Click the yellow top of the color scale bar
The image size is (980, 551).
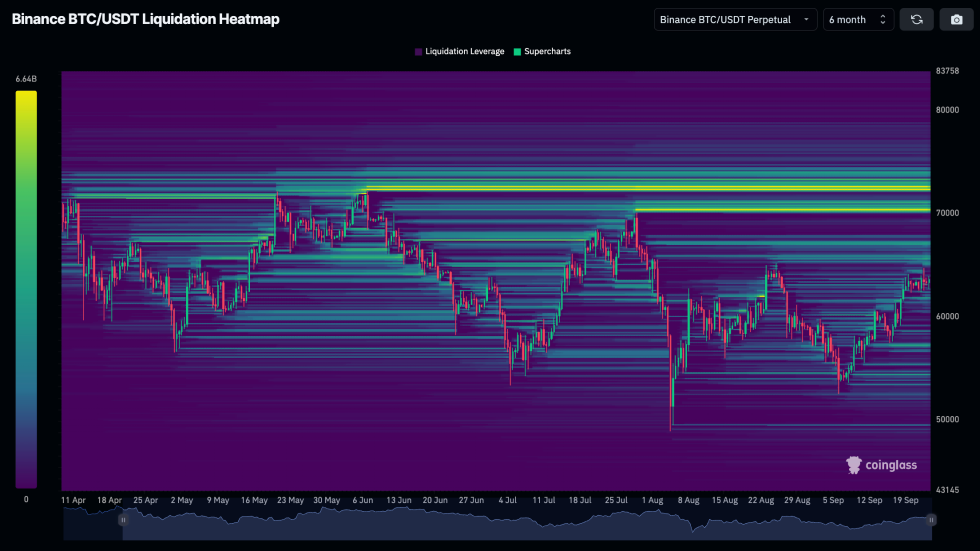pyautogui.click(x=26, y=98)
